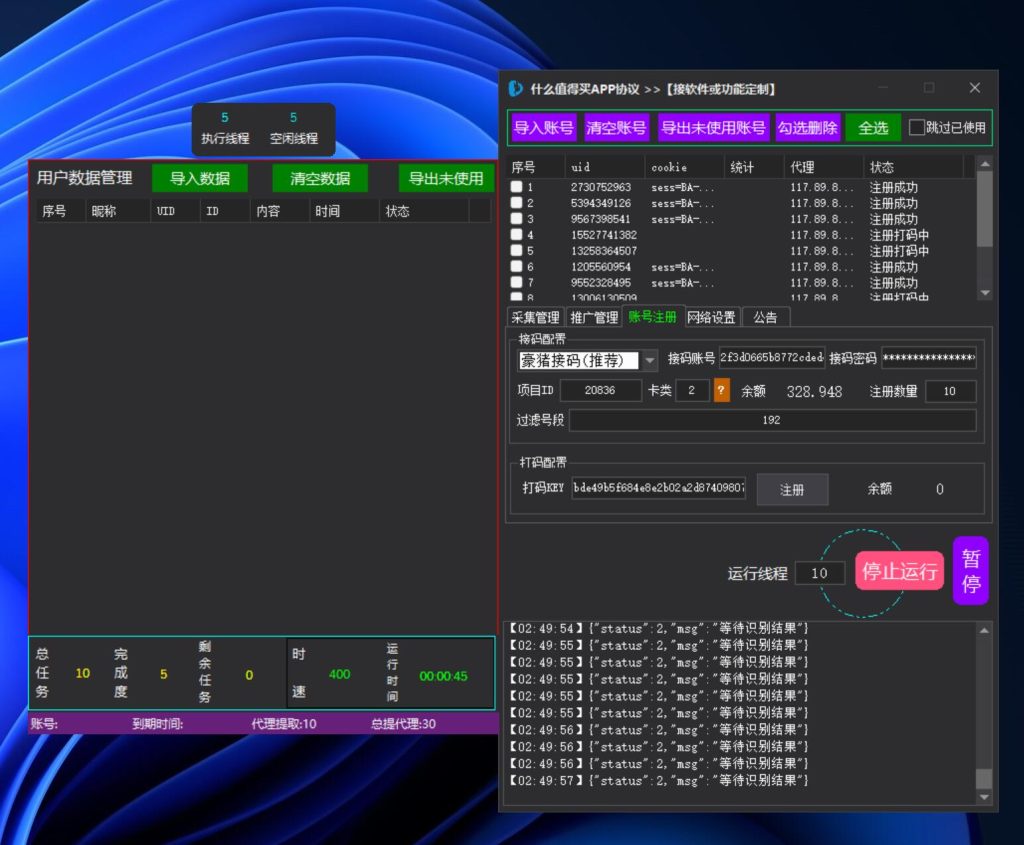Select the checkbox for row 6 account

(516, 267)
